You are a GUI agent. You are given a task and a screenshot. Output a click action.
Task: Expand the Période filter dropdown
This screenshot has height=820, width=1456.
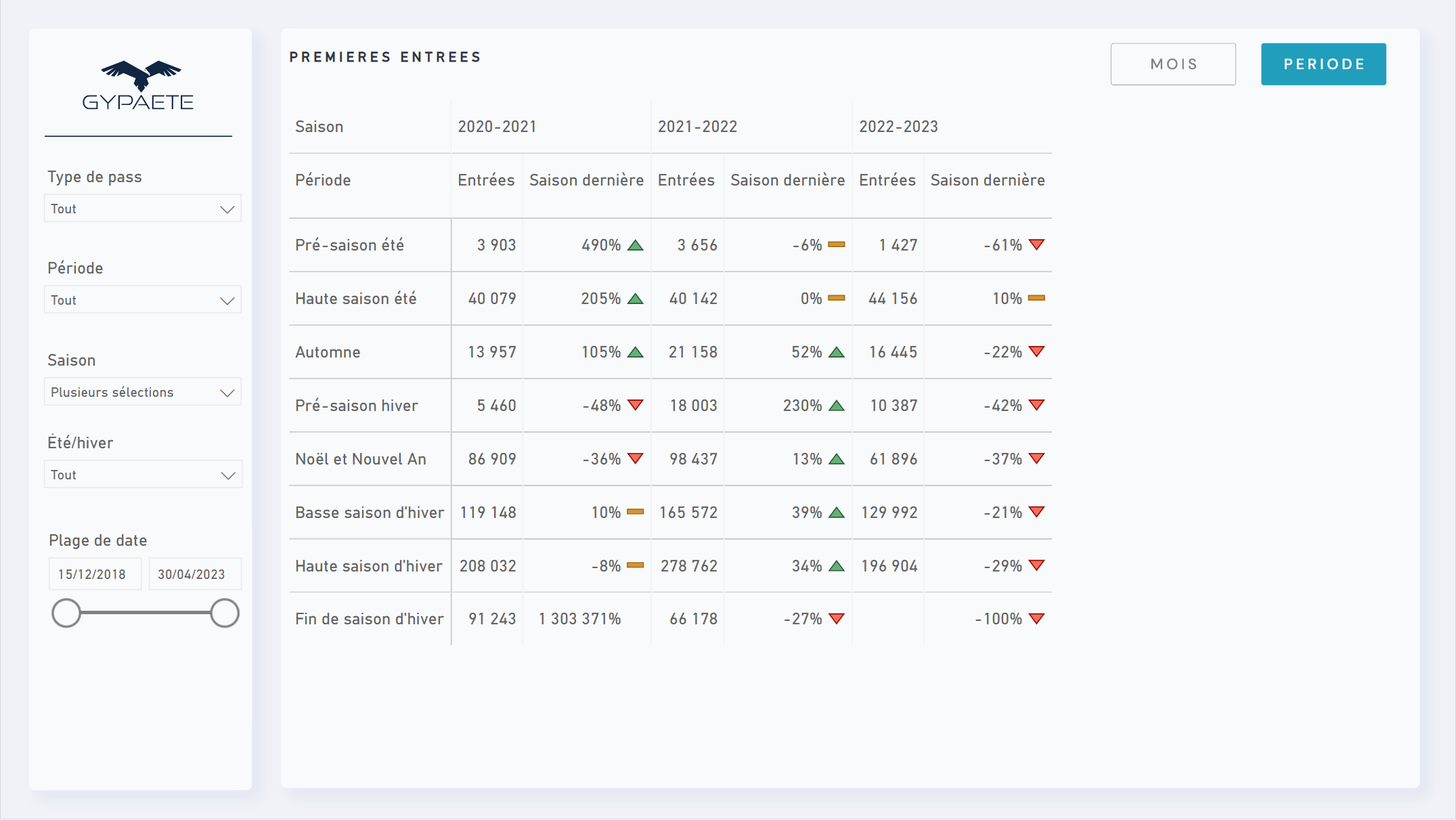tap(143, 300)
